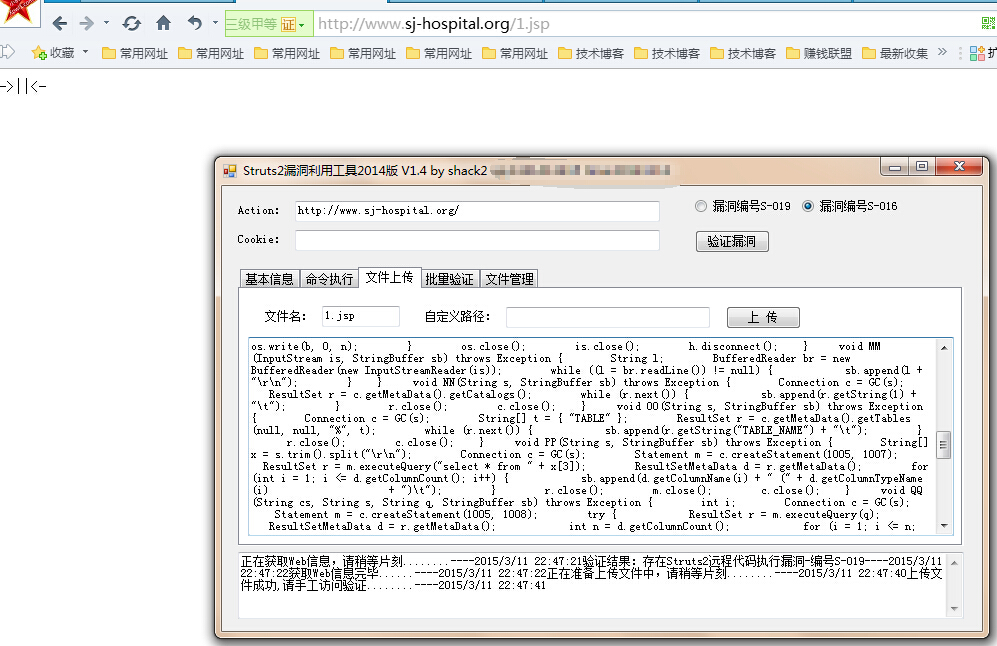Image resolution: width=997 pixels, height=646 pixels.
Task: Close the Struts2 tool window
Action: click(x=959, y=167)
